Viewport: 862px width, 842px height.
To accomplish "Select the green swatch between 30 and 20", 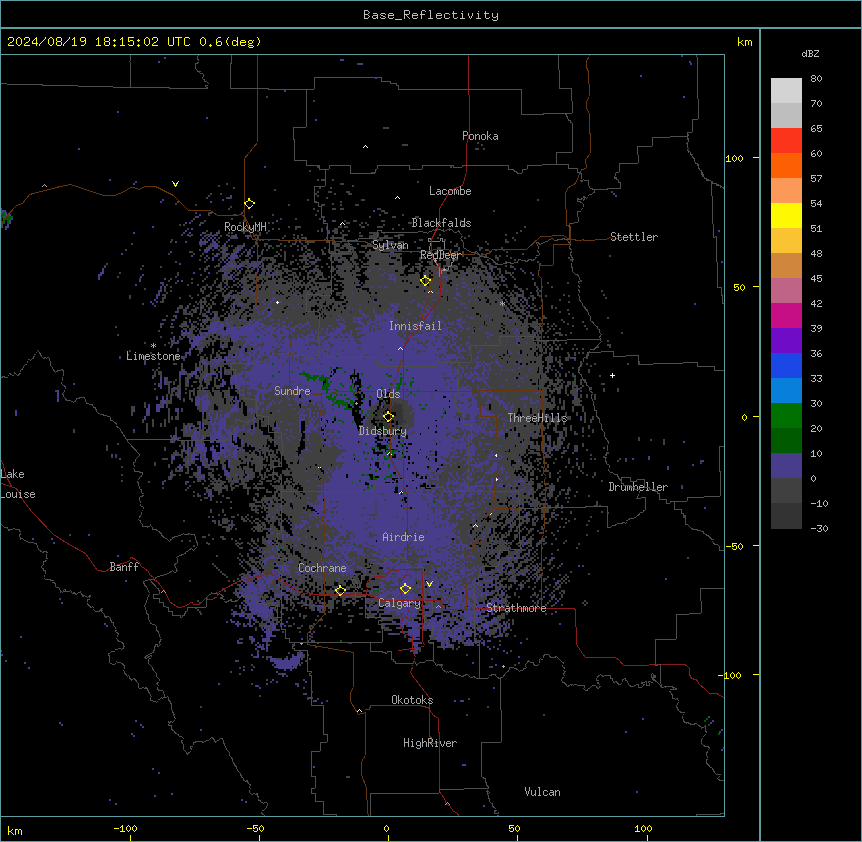I will 786,416.
